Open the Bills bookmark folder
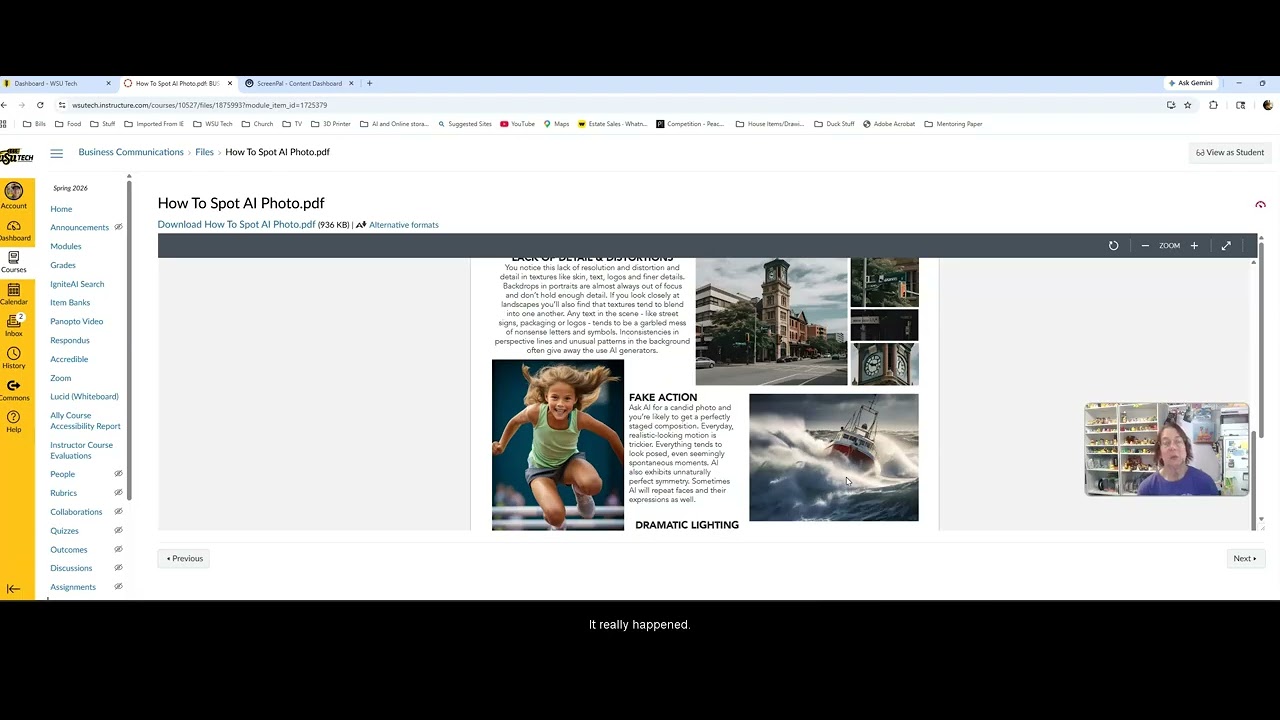 (34, 124)
